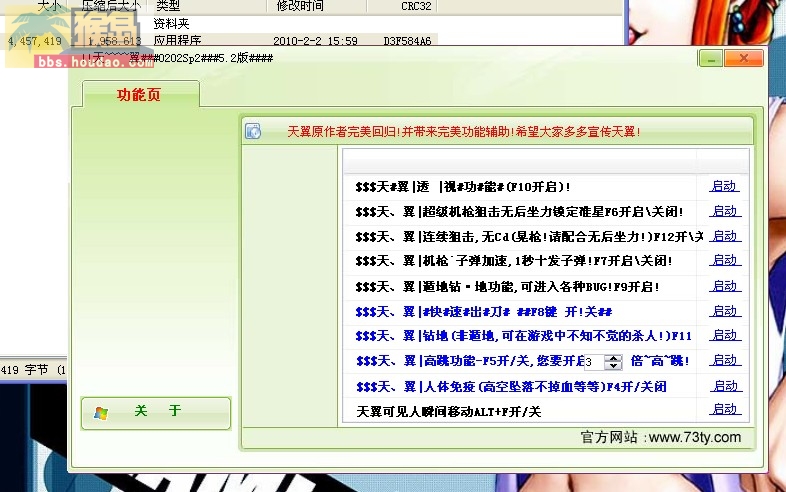The image size is (786, 492).
Task: Click the CRC32 column header in archive window
Action: click(x=416, y=6)
